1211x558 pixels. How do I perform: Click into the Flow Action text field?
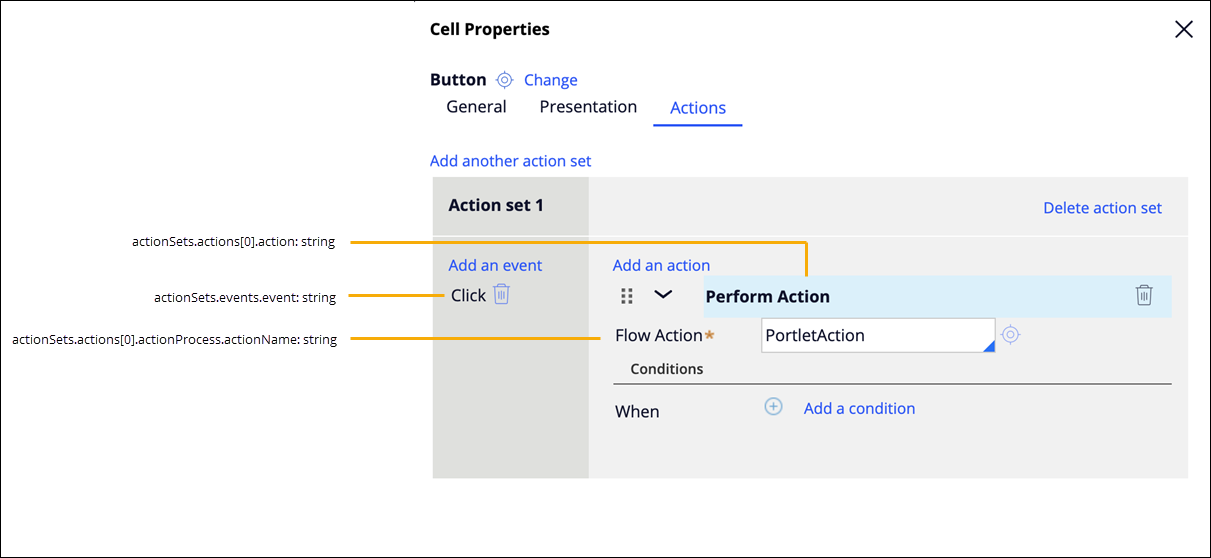(870, 336)
